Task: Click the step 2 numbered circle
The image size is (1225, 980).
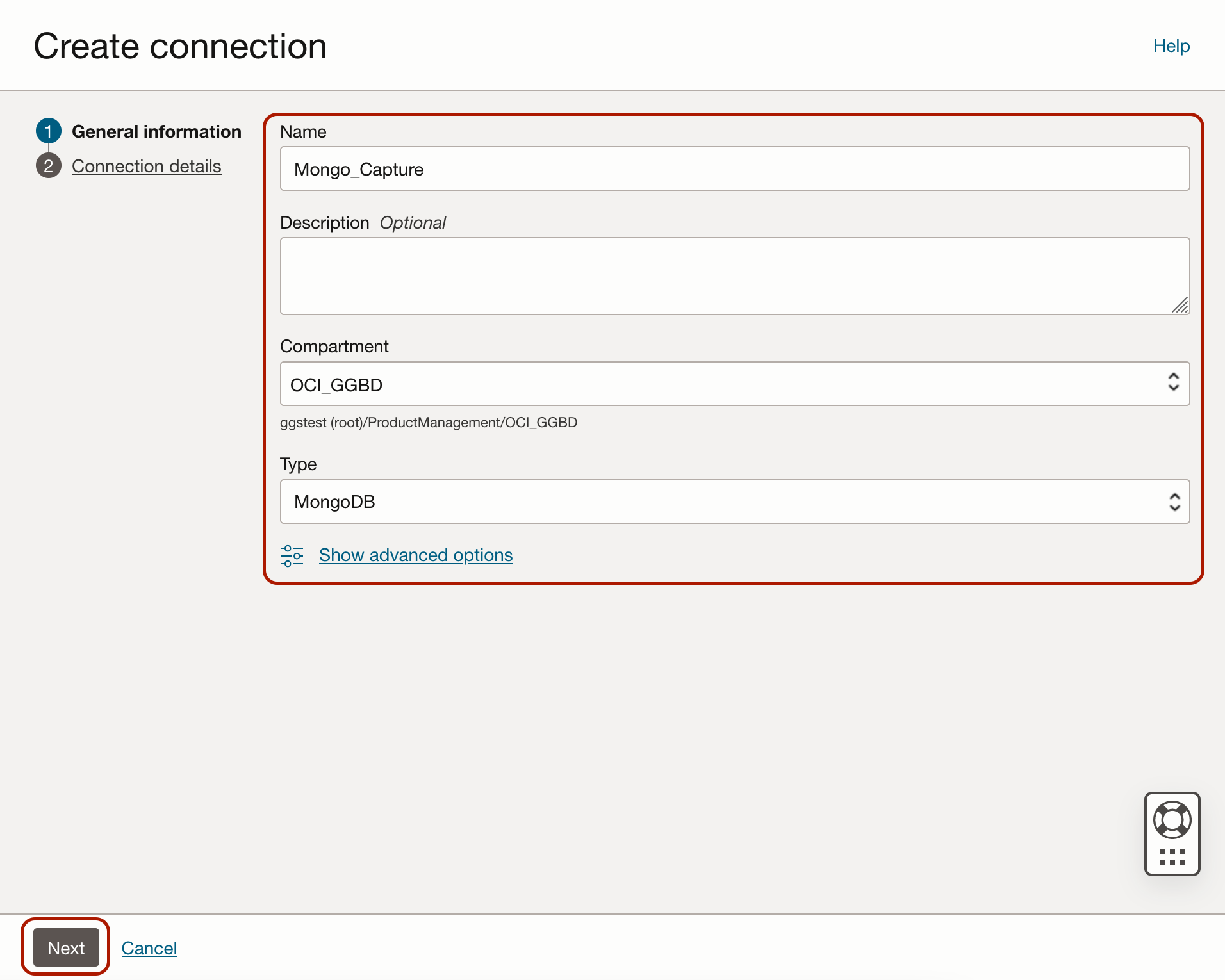Action: click(x=48, y=166)
